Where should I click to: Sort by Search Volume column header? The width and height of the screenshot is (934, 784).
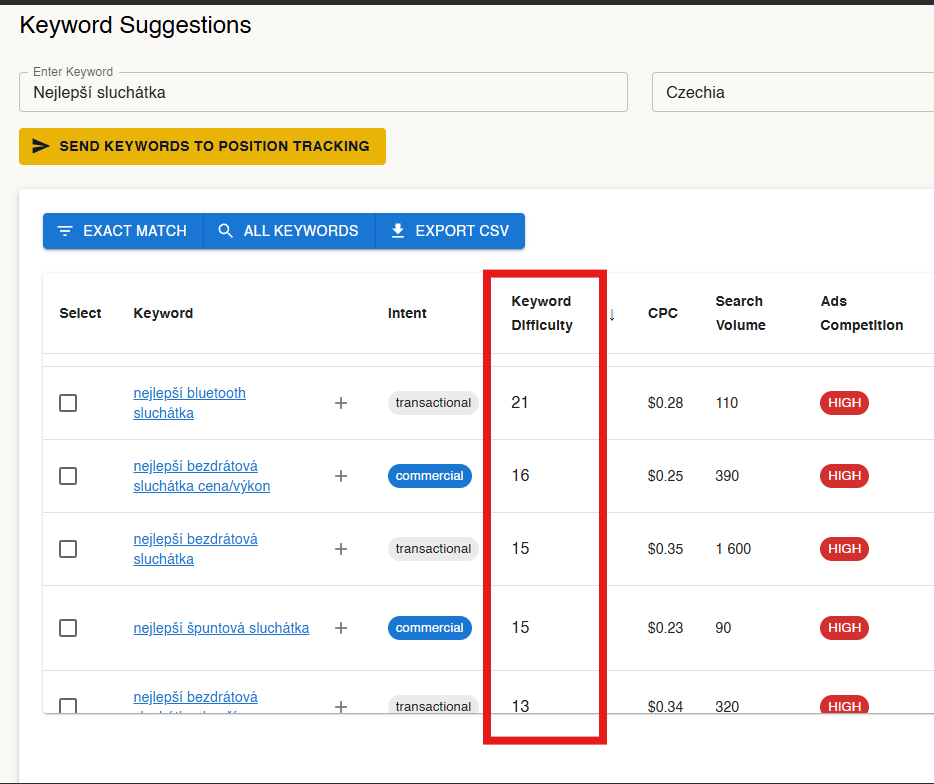click(x=740, y=313)
